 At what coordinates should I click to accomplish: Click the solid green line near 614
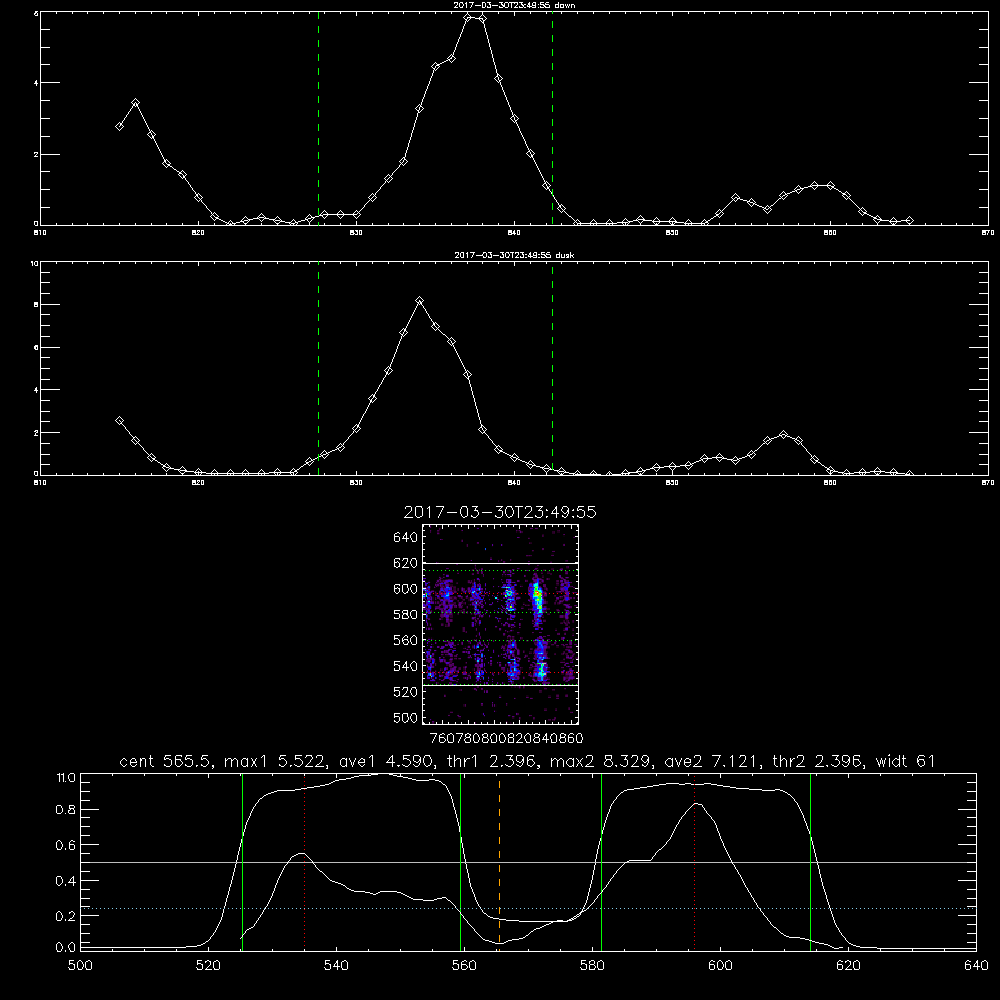(x=811, y=861)
